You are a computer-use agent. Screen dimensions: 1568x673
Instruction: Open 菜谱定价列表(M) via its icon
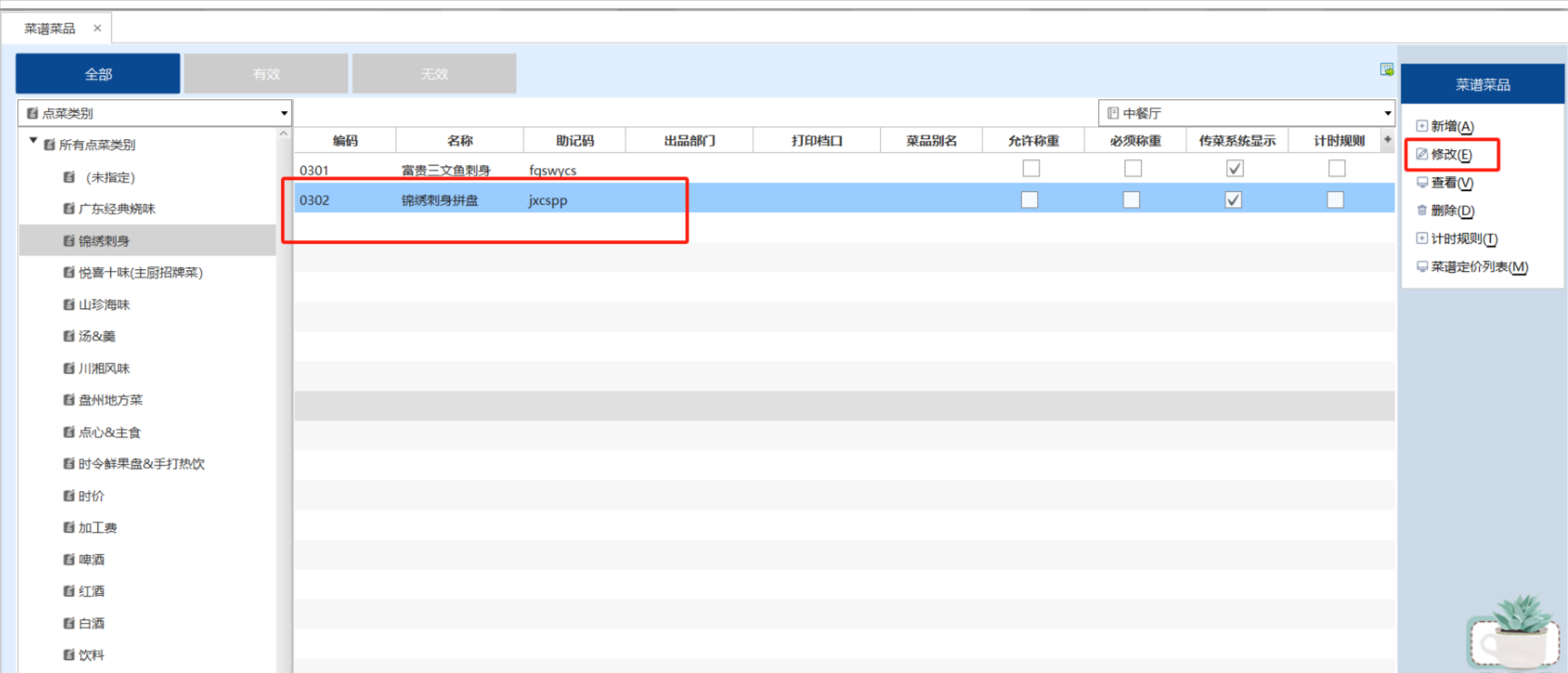point(1422,267)
